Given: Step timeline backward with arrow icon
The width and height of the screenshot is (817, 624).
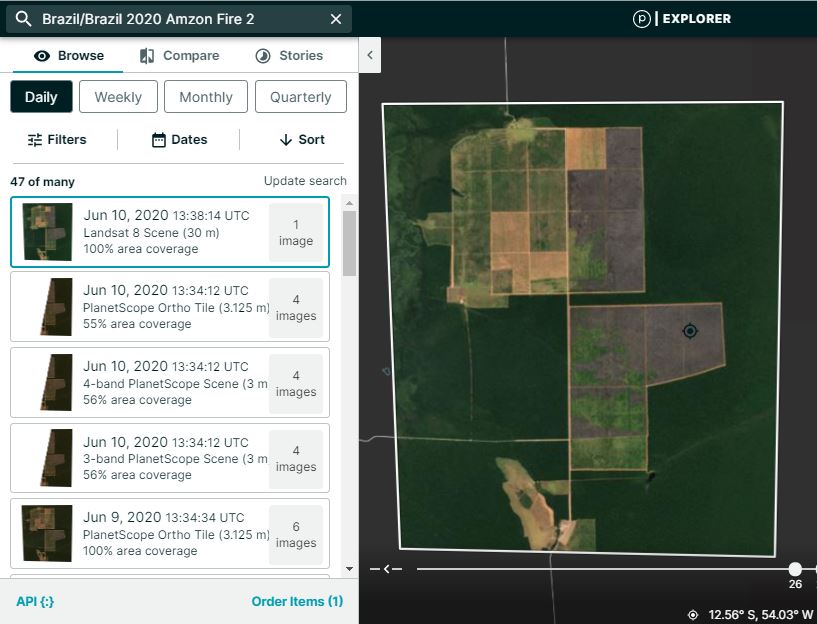Looking at the screenshot, I should pos(386,569).
